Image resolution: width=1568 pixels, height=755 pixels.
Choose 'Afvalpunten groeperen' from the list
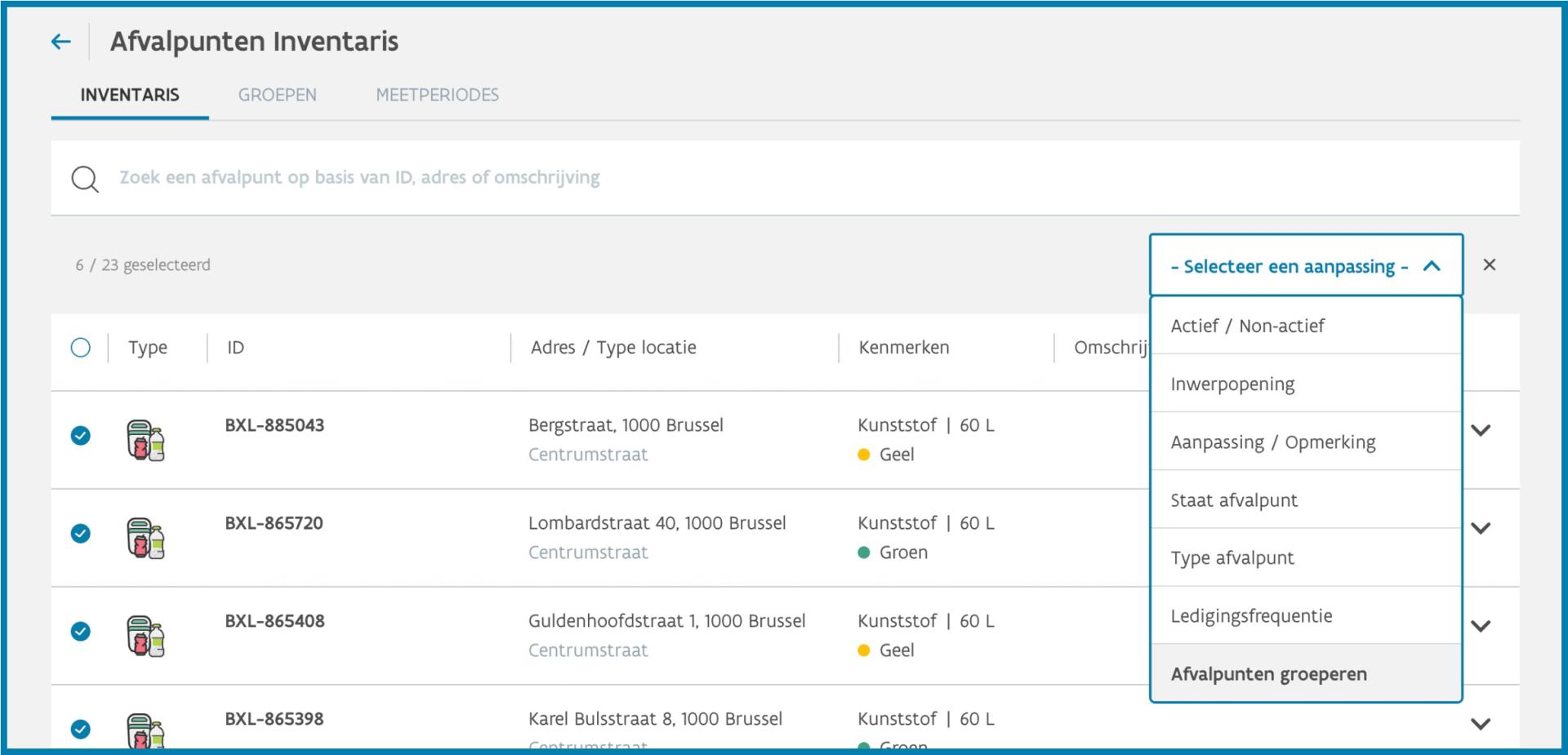tap(1306, 673)
